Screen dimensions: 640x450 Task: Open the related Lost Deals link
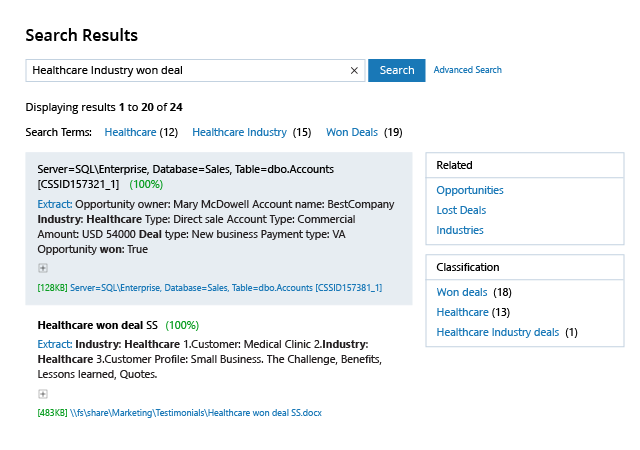click(x=461, y=210)
